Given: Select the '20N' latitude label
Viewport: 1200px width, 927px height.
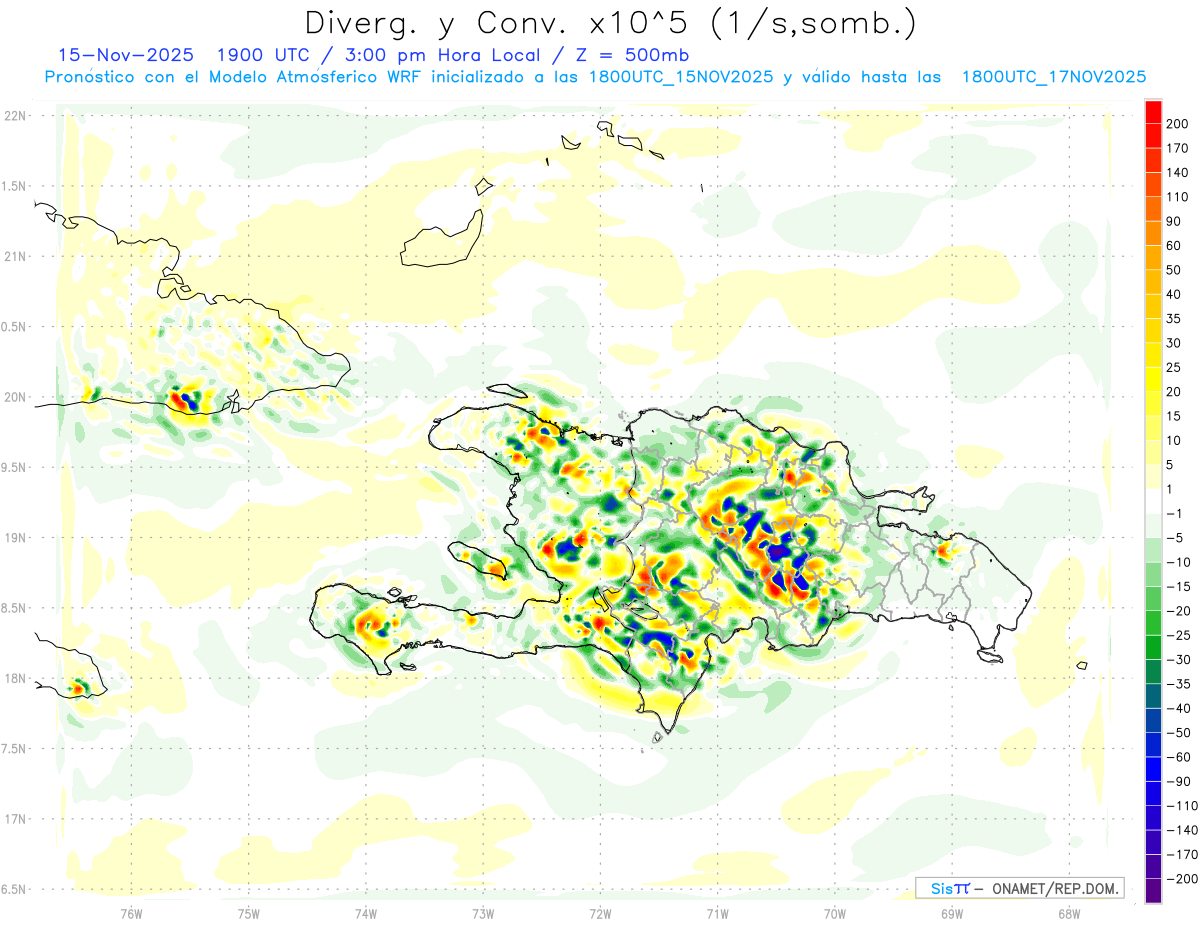Looking at the screenshot, I should pyautogui.click(x=14, y=397).
